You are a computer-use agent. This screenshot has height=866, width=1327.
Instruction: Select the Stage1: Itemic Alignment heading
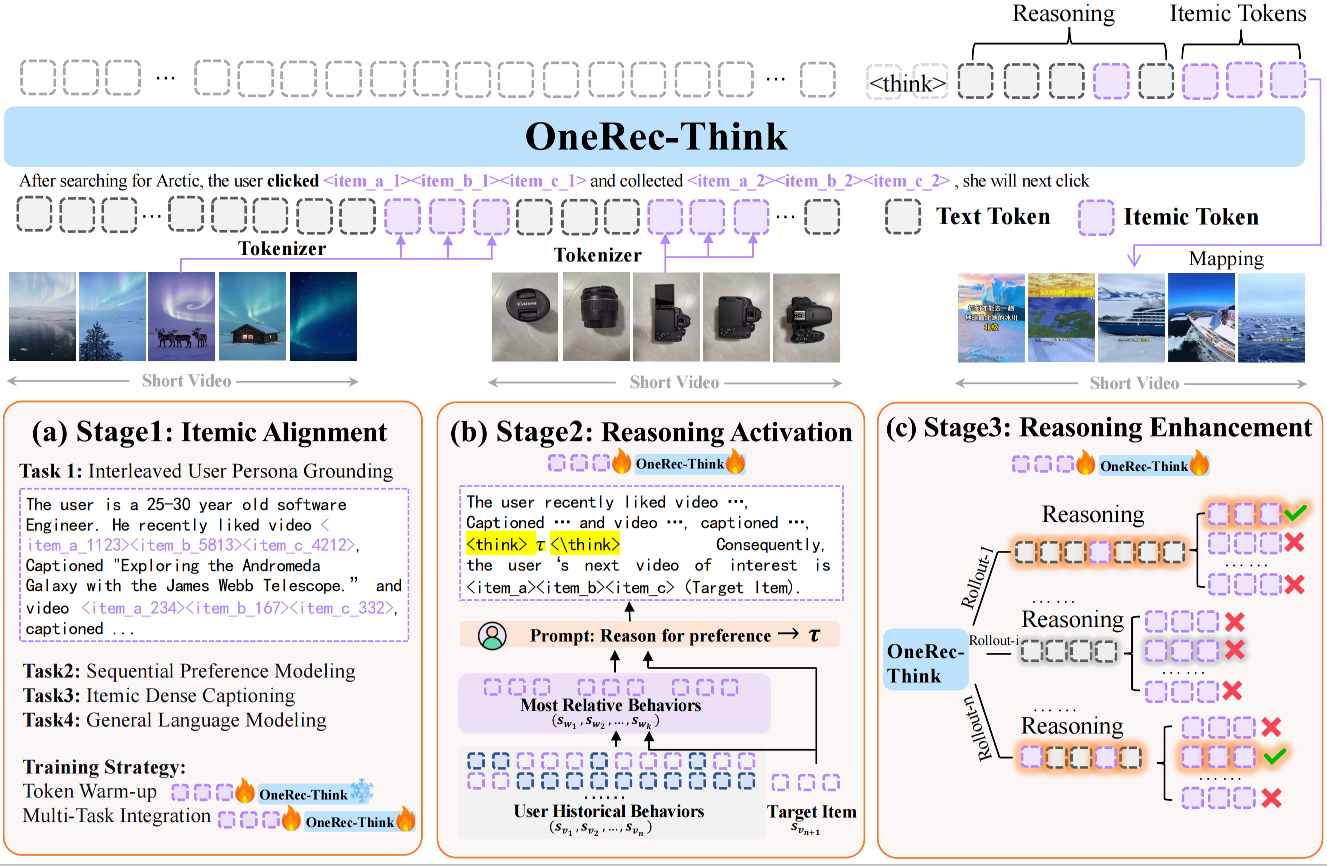[x=208, y=432]
